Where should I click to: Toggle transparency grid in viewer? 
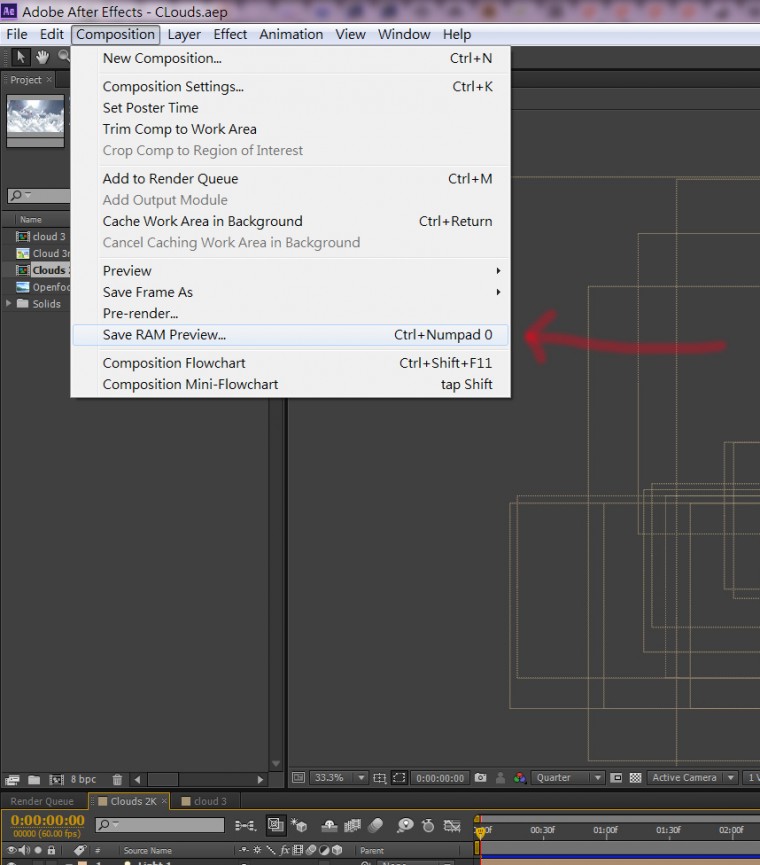(635, 778)
